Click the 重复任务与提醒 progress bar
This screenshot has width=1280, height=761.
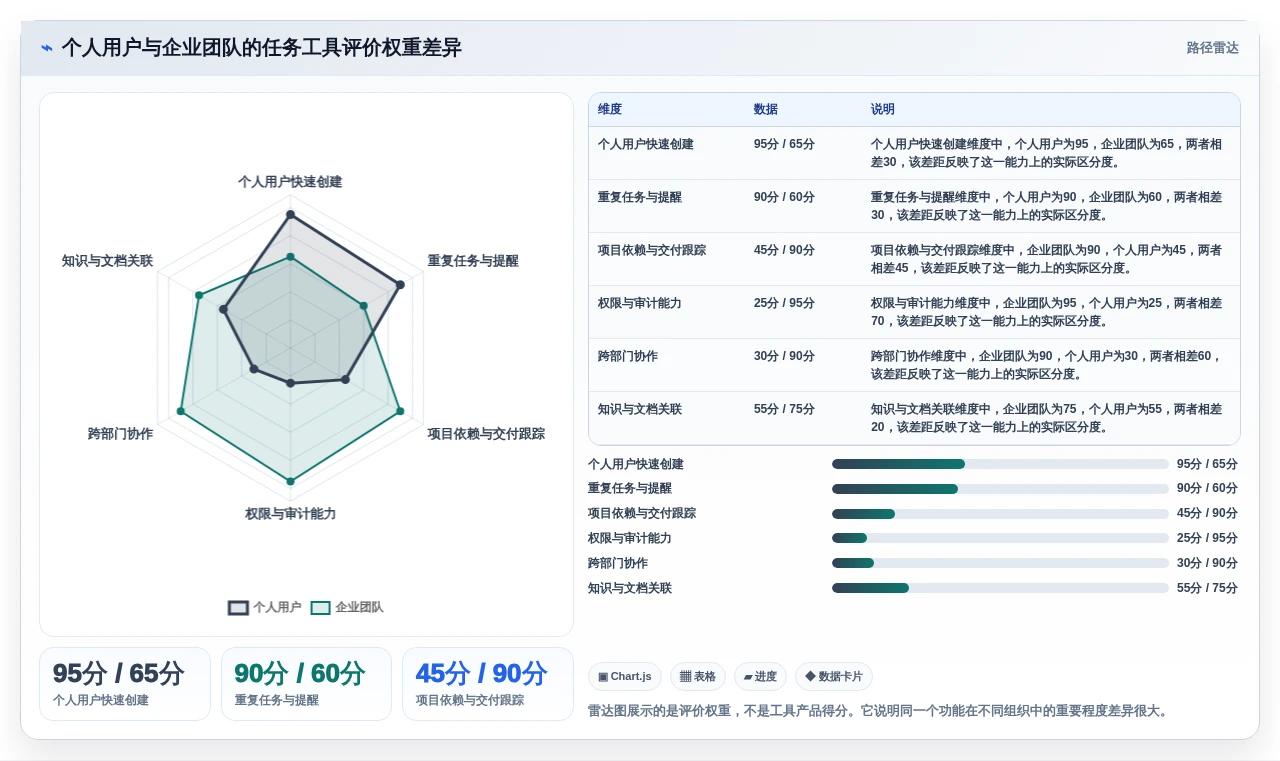point(1000,489)
